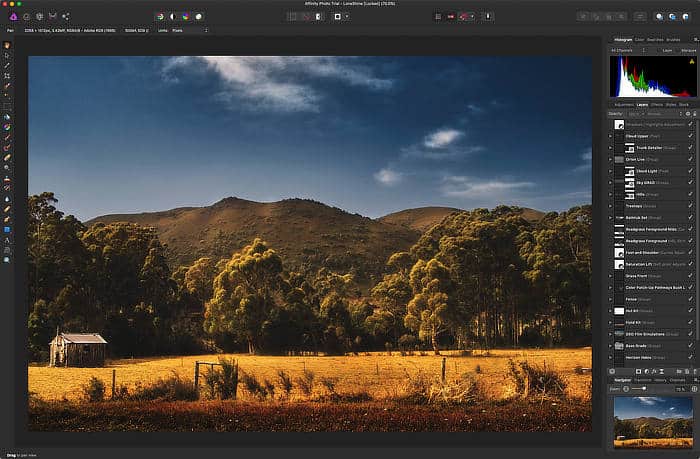Click the layer Opacity field
Screen dimensions: 700x459
[634, 114]
